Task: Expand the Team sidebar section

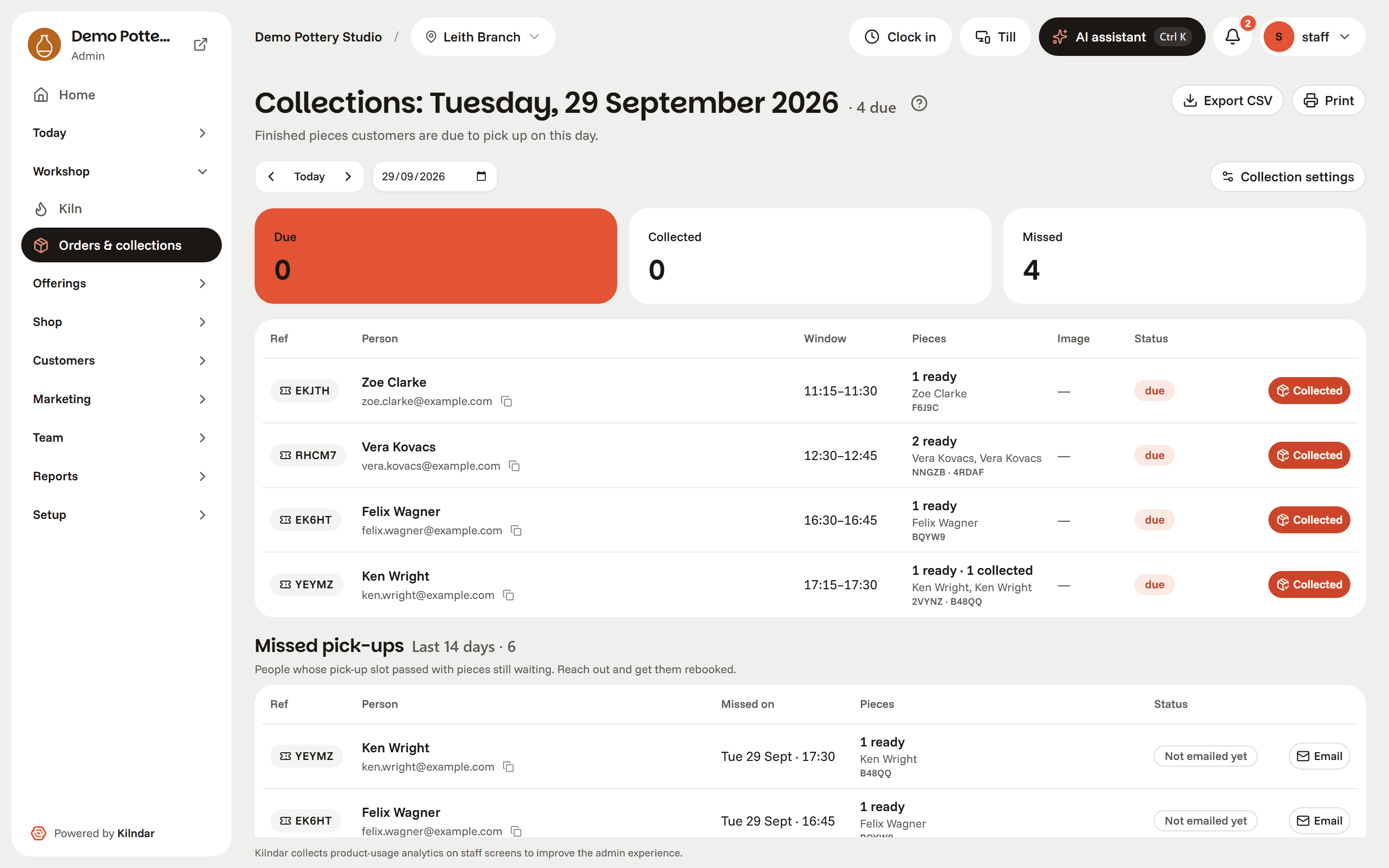Action: pyautogui.click(x=121, y=437)
